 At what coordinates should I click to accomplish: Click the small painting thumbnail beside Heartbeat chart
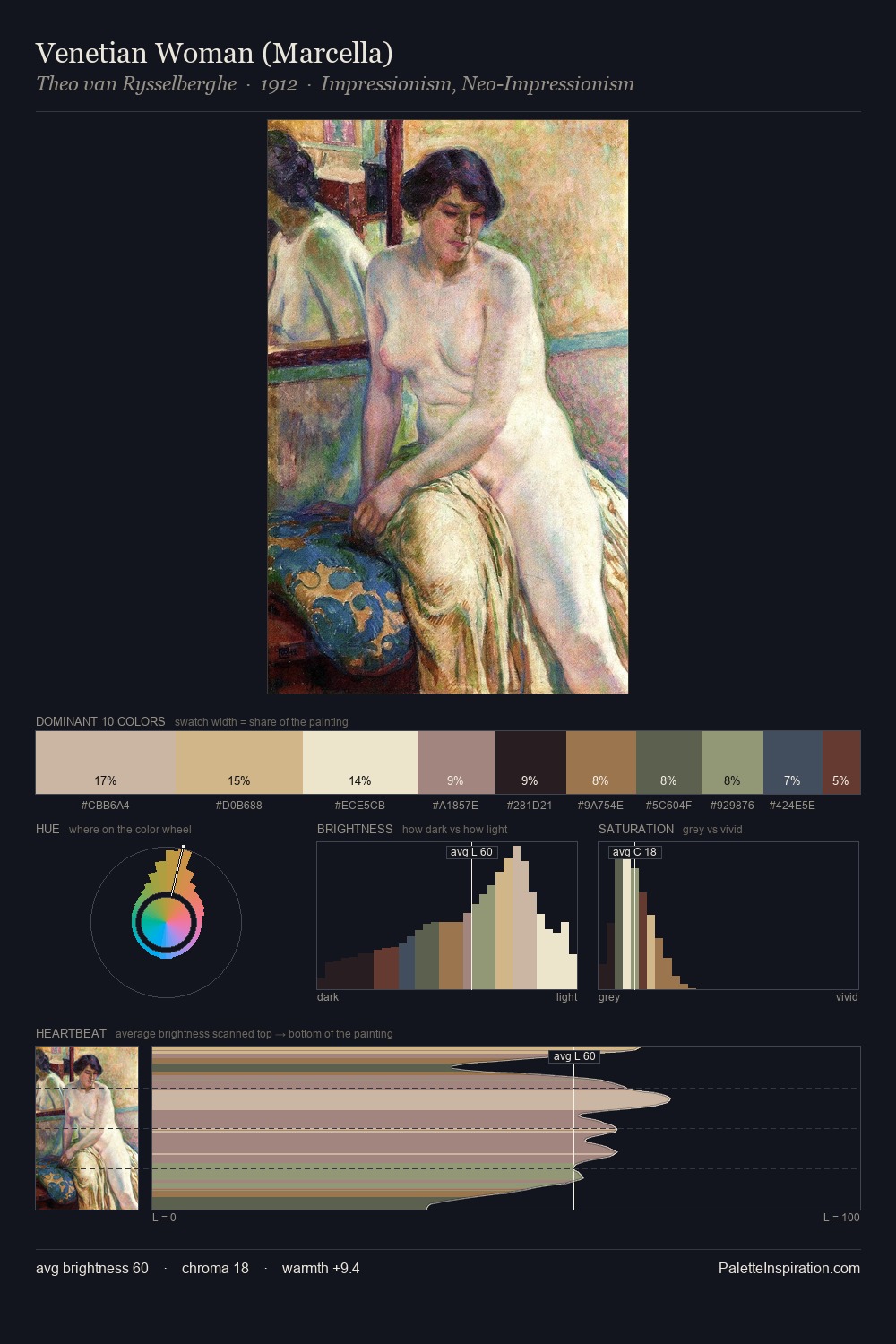click(87, 1128)
